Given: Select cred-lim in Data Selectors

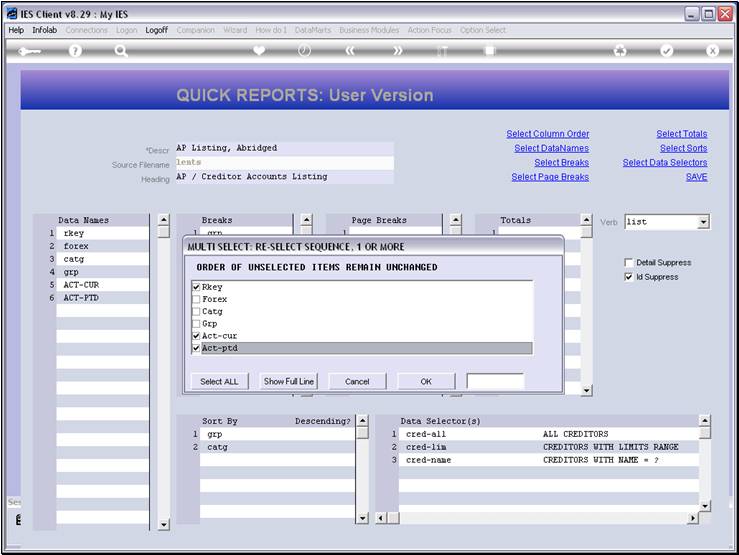Looking at the screenshot, I should coord(549,447).
